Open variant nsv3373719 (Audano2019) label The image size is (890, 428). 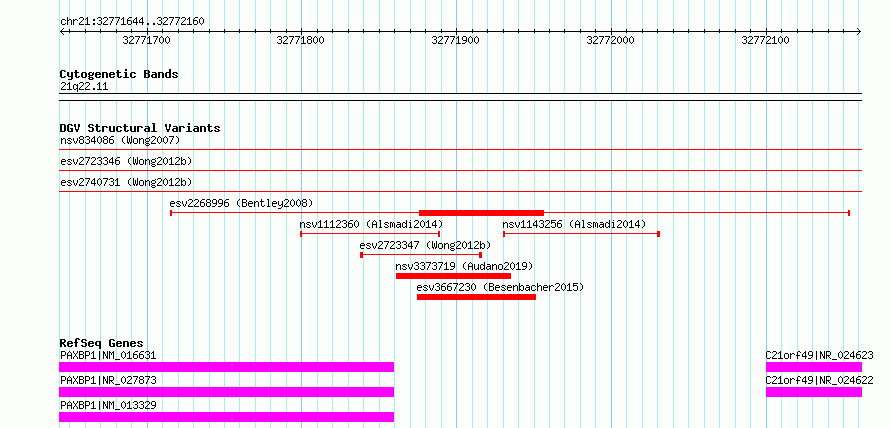pyautogui.click(x=464, y=266)
